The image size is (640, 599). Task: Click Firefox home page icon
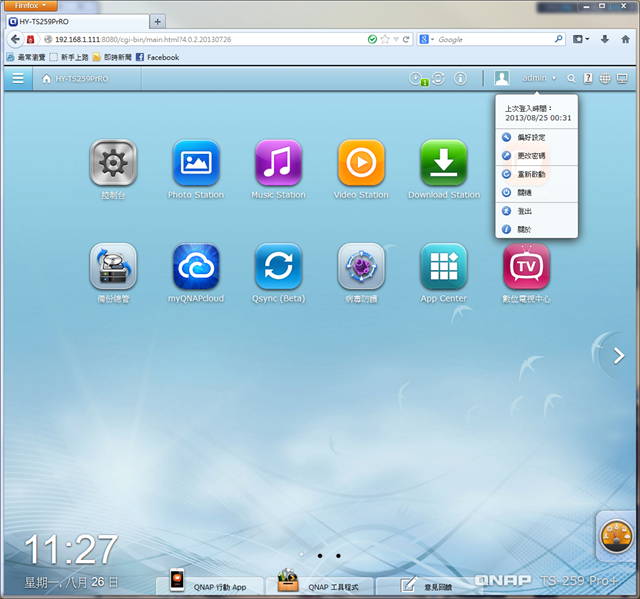(625, 39)
